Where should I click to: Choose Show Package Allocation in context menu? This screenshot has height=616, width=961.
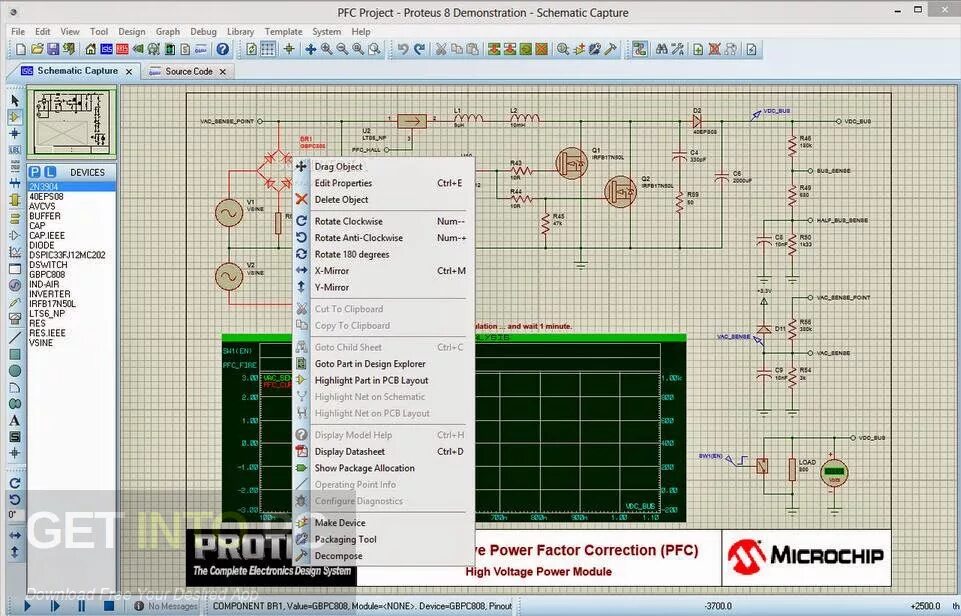pos(383,468)
